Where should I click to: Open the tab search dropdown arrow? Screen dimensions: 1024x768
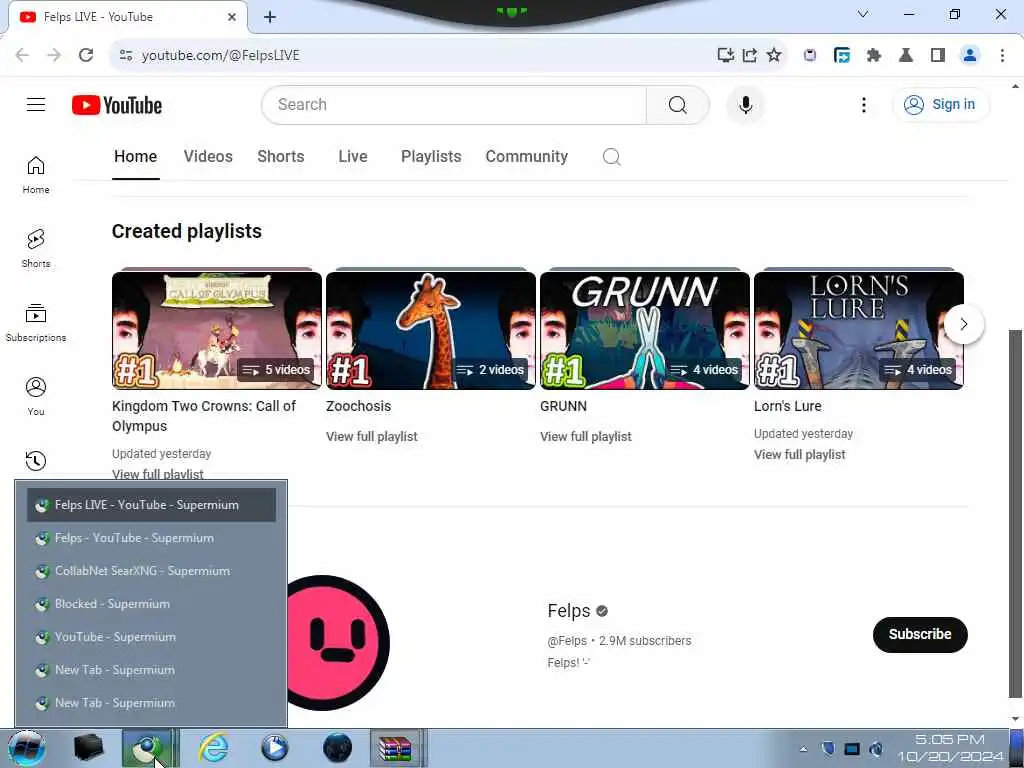coord(863,14)
